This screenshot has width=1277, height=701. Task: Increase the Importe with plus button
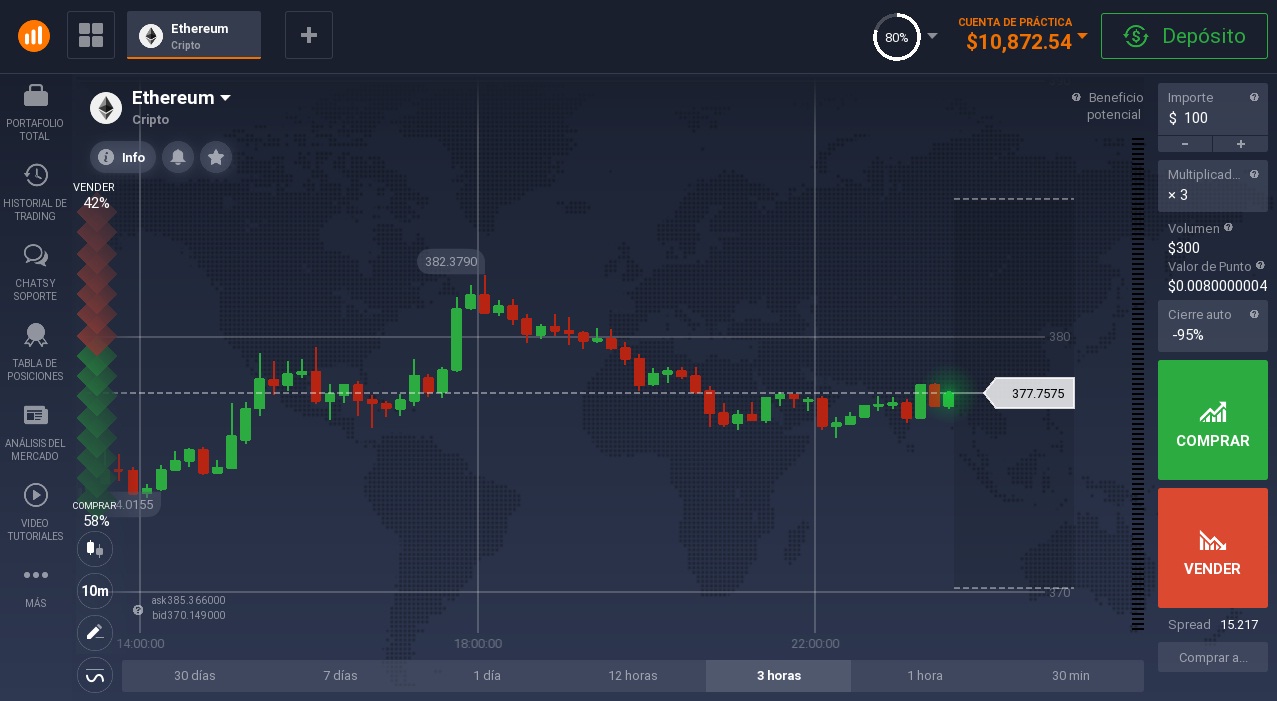tap(1240, 144)
